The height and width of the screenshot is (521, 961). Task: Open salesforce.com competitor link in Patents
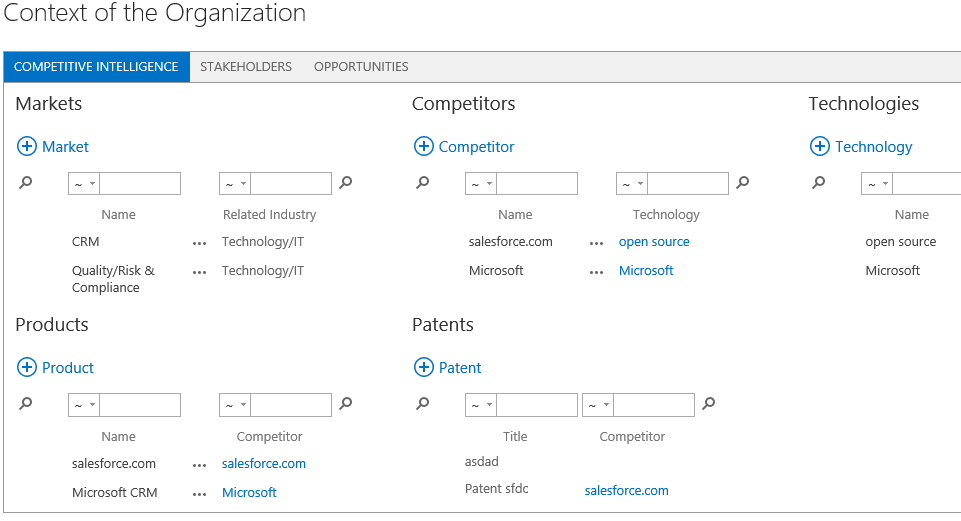pyautogui.click(x=626, y=490)
